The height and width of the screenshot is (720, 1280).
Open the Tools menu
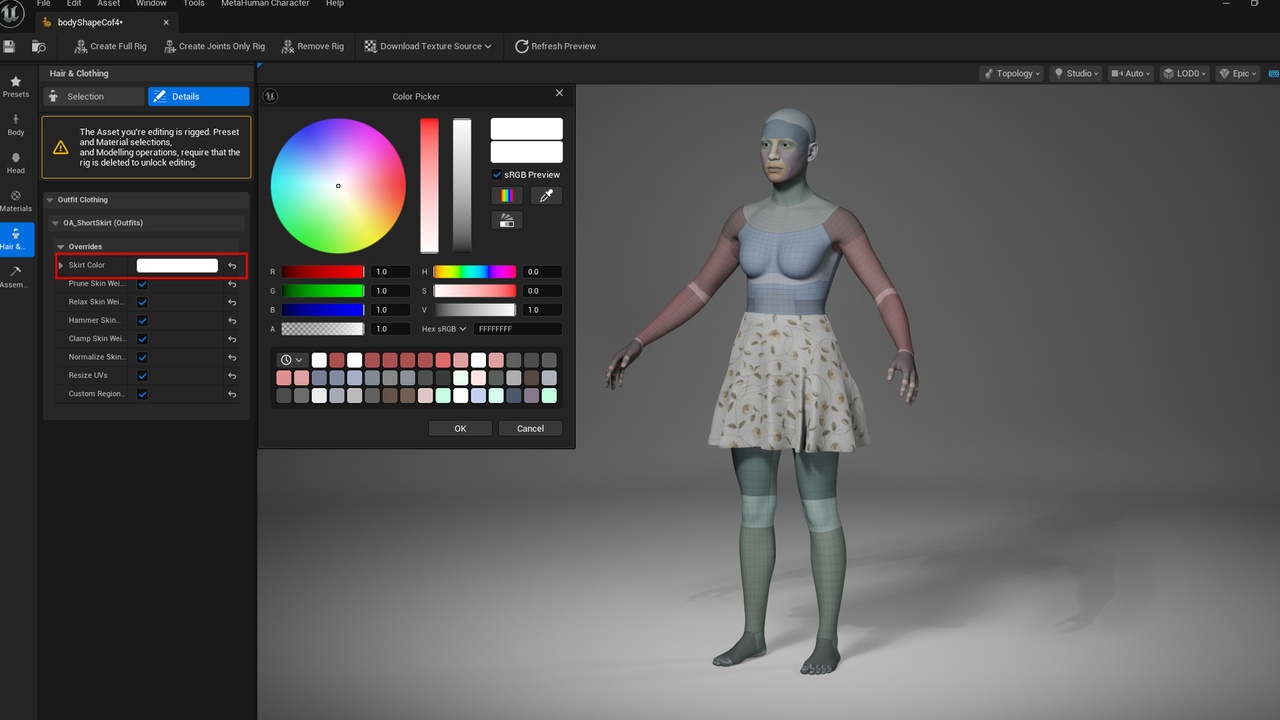pyautogui.click(x=194, y=4)
